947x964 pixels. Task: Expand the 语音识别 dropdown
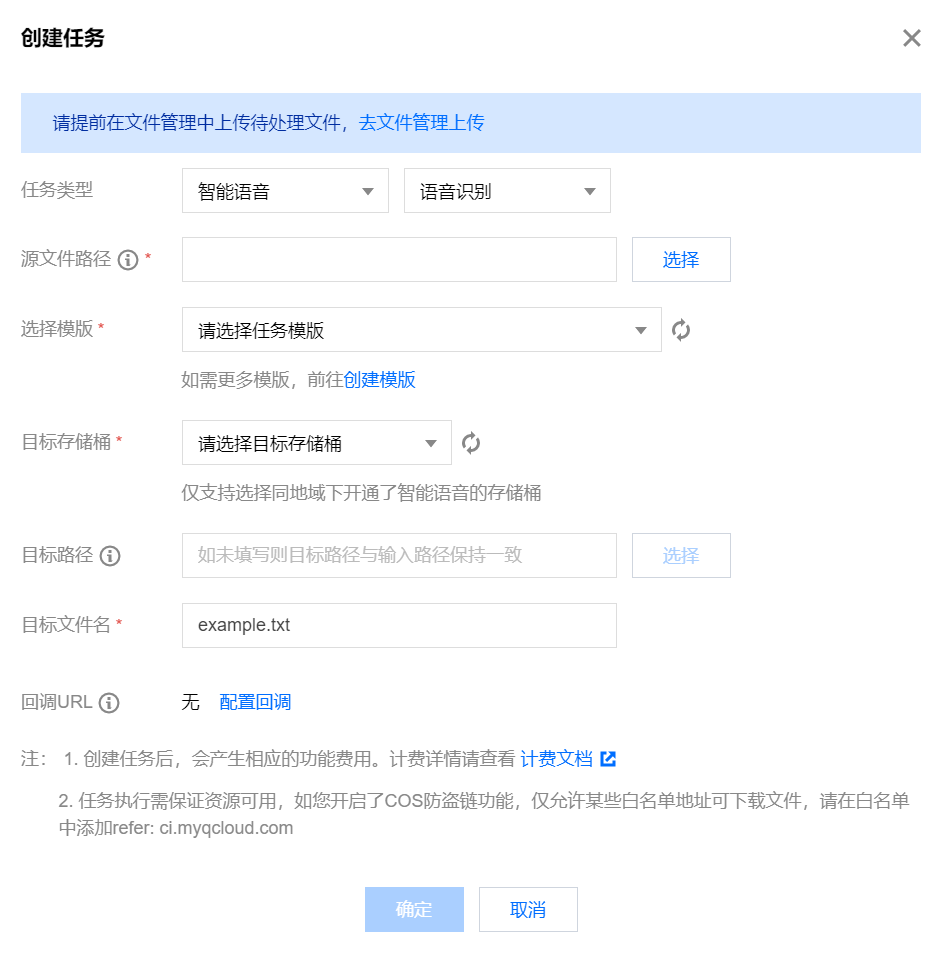coord(507,191)
